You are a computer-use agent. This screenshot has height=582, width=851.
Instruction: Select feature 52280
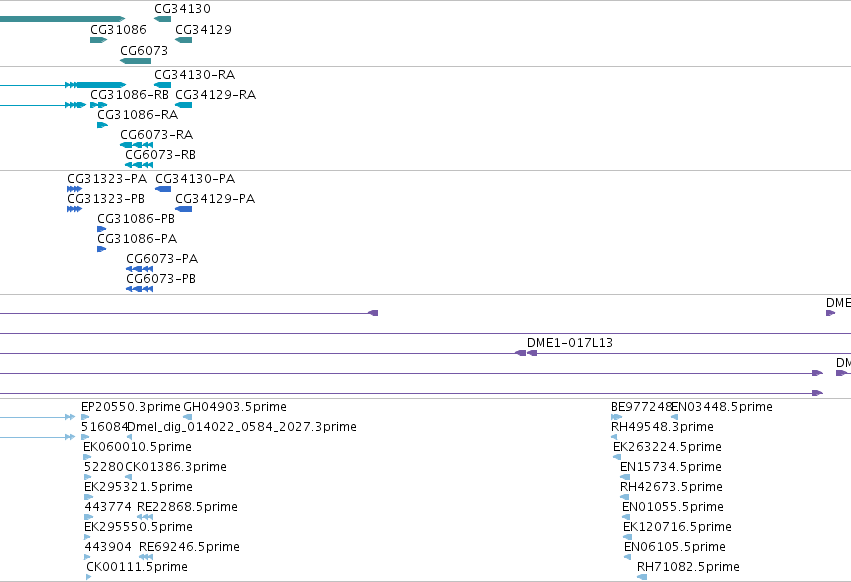pos(88,477)
